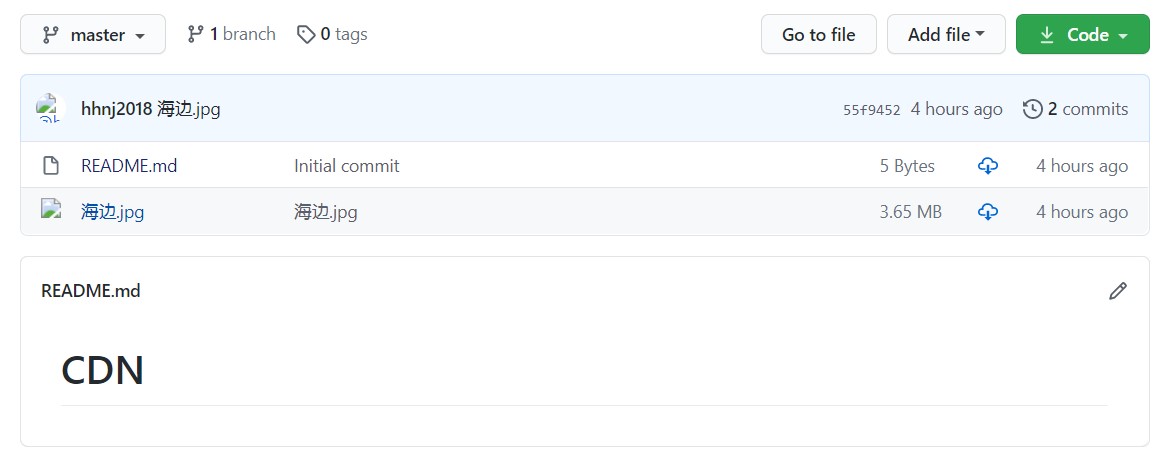The image size is (1163, 460).
Task: Open commit hash 55f9452
Action: pos(872,110)
